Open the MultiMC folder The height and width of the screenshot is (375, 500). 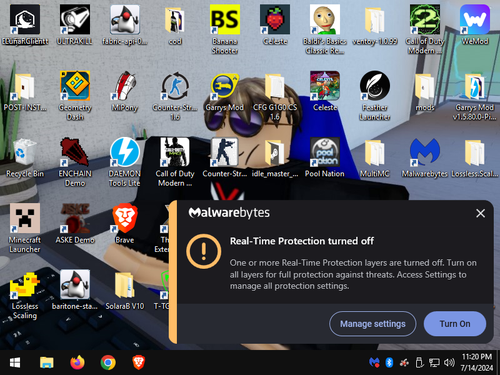375,158
